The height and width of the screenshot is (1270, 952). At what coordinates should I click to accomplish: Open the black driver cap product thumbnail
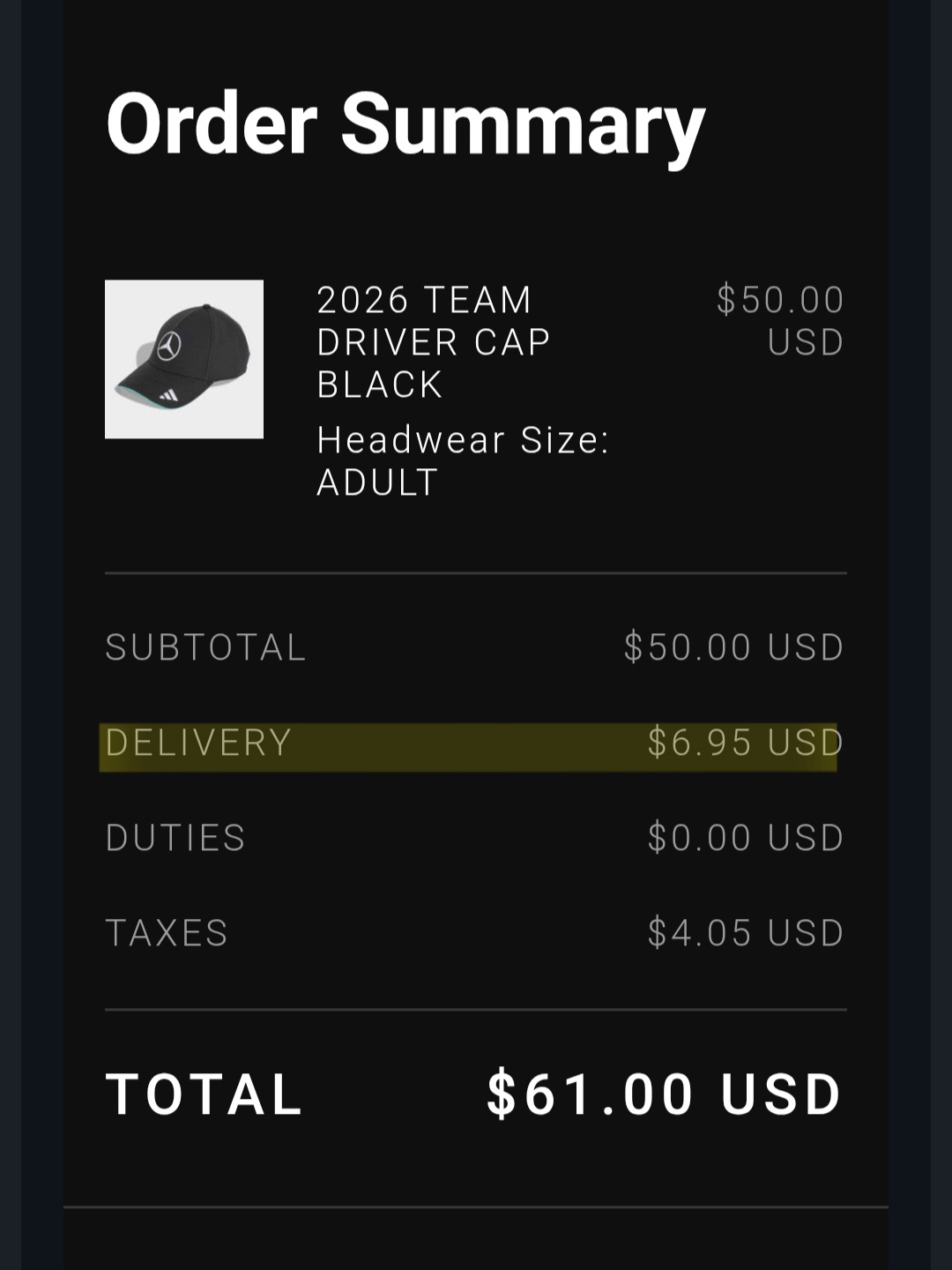184,359
